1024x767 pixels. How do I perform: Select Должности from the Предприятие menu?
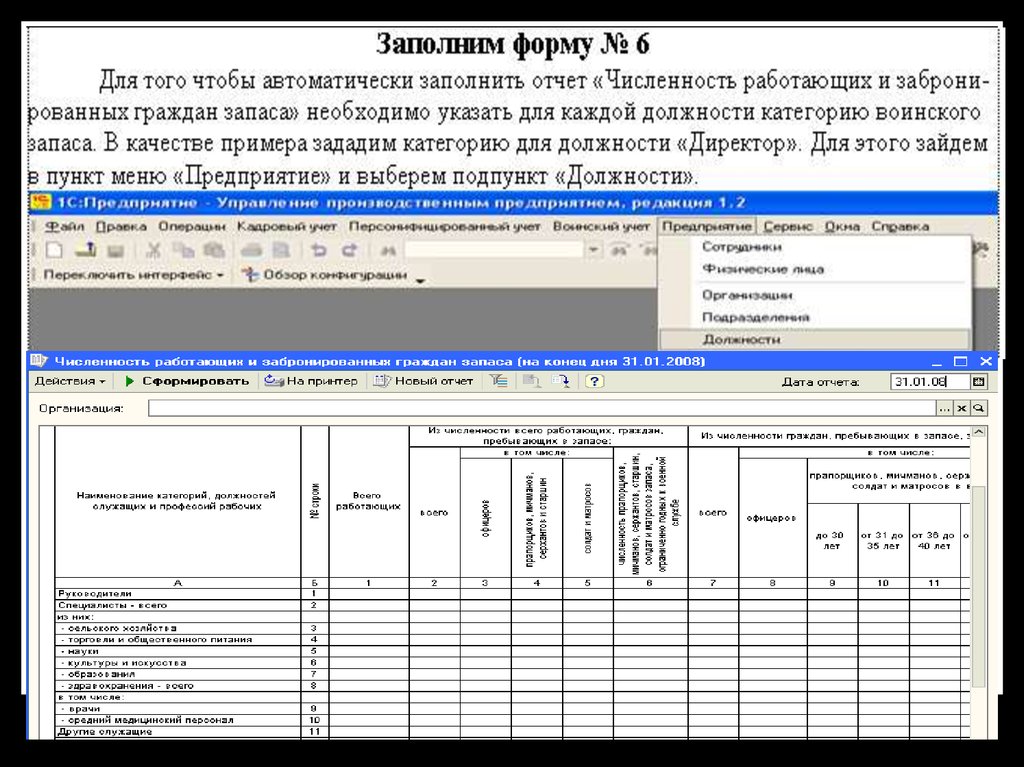pos(741,339)
